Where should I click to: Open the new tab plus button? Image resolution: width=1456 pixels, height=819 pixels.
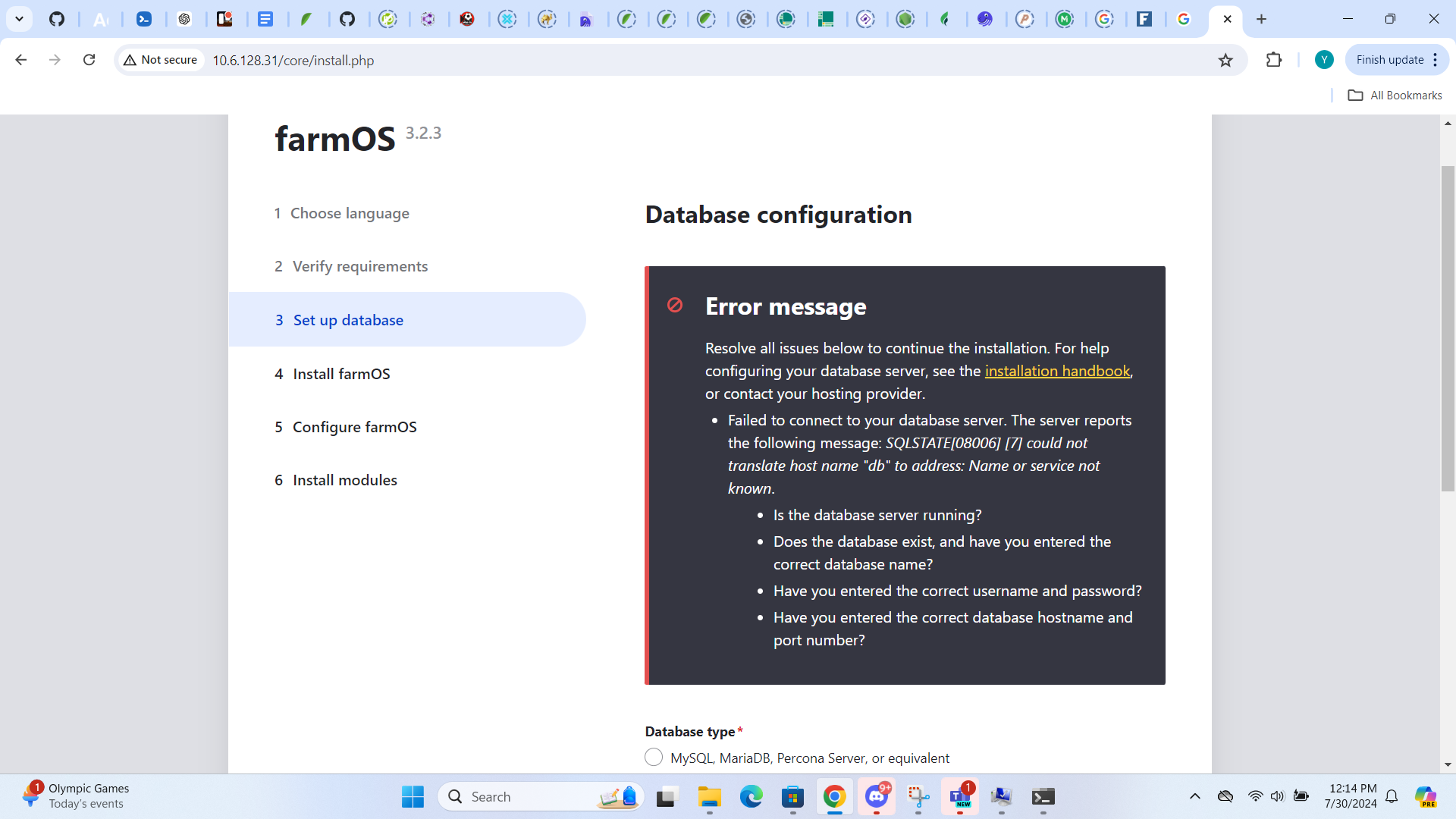[x=1261, y=19]
